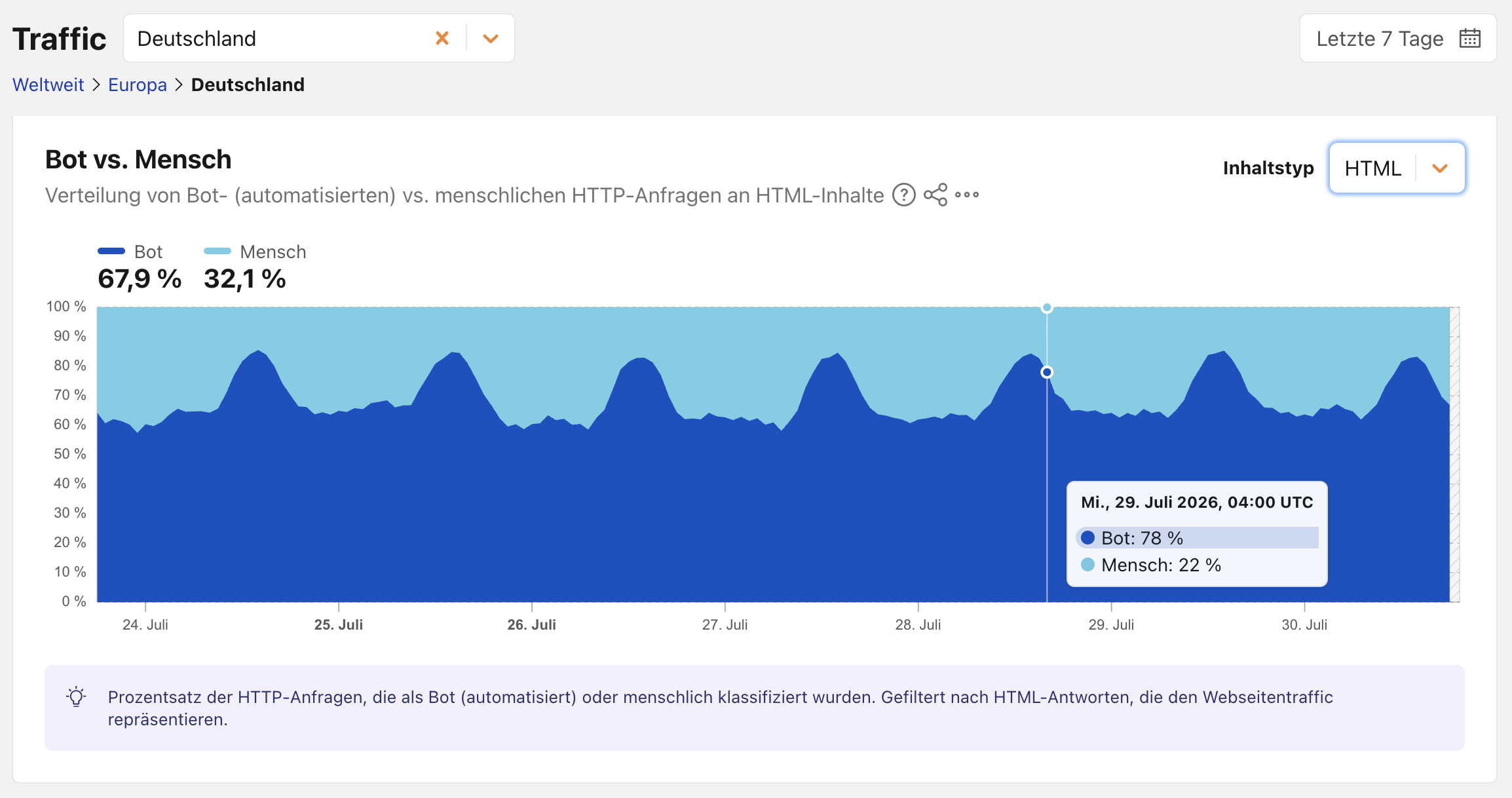Open the location dropdown chevron
The height and width of the screenshot is (798, 1512).
click(491, 39)
